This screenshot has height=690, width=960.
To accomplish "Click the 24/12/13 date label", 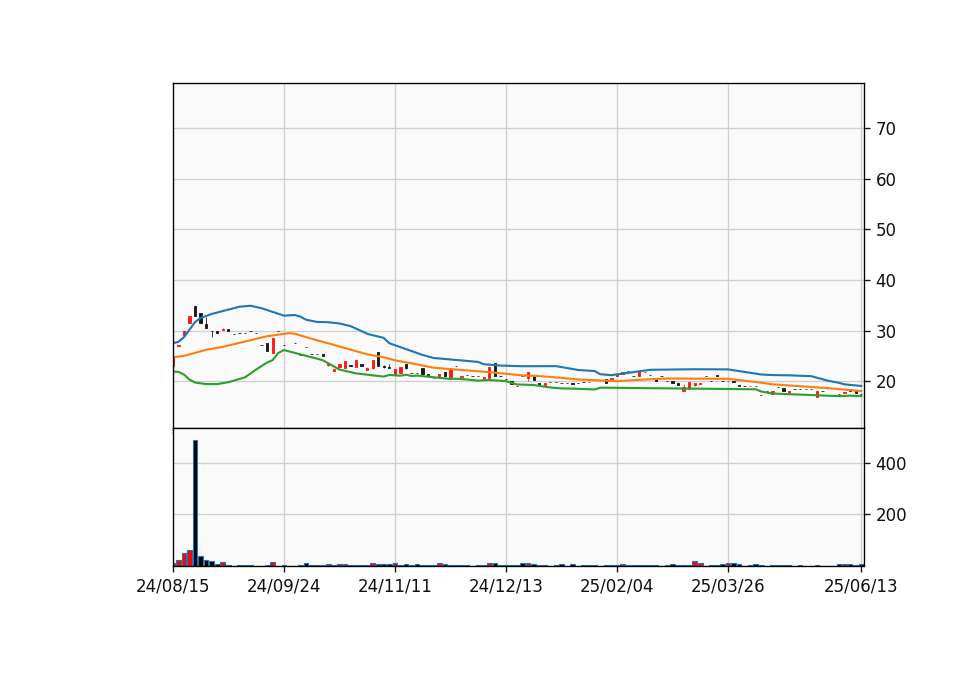I will coord(506,586).
